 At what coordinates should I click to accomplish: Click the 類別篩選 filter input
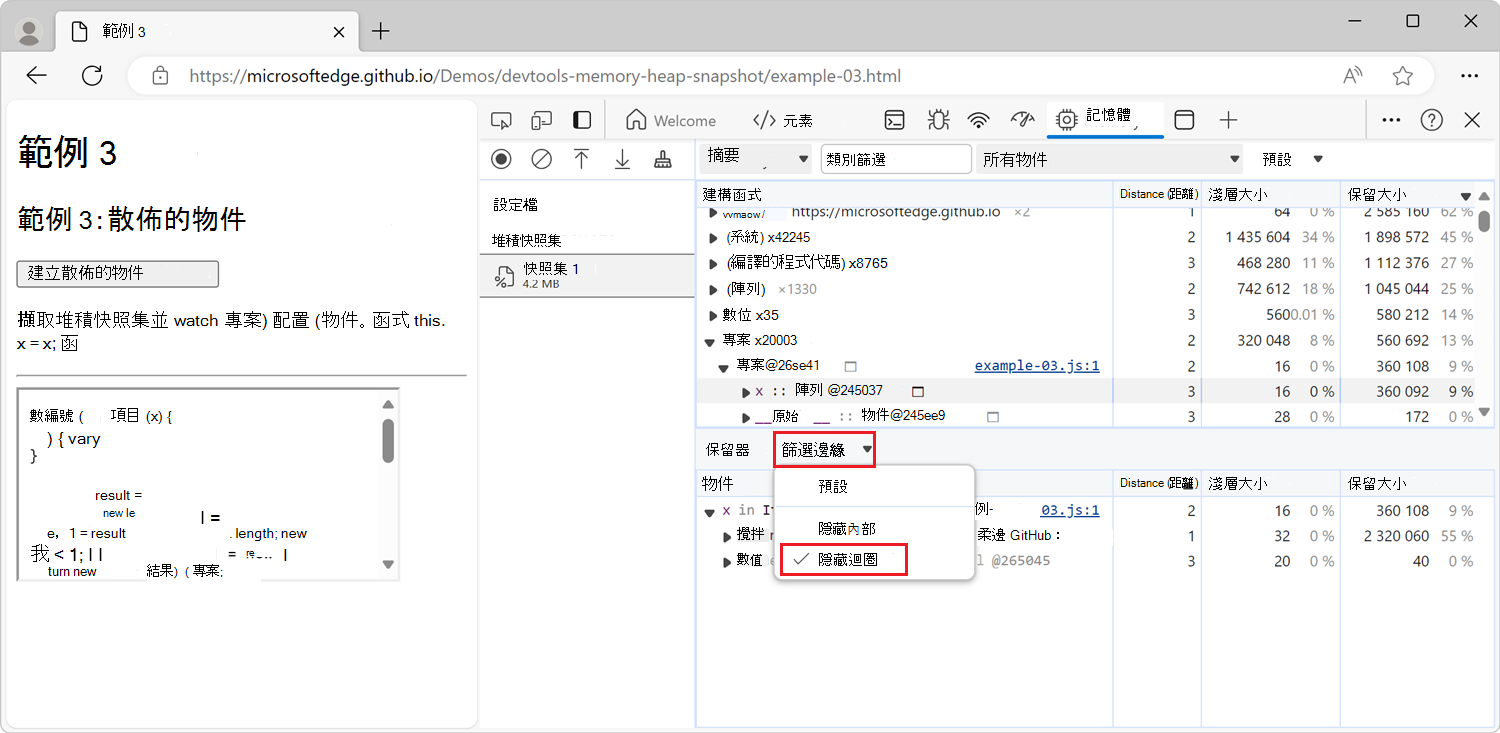pos(896,159)
